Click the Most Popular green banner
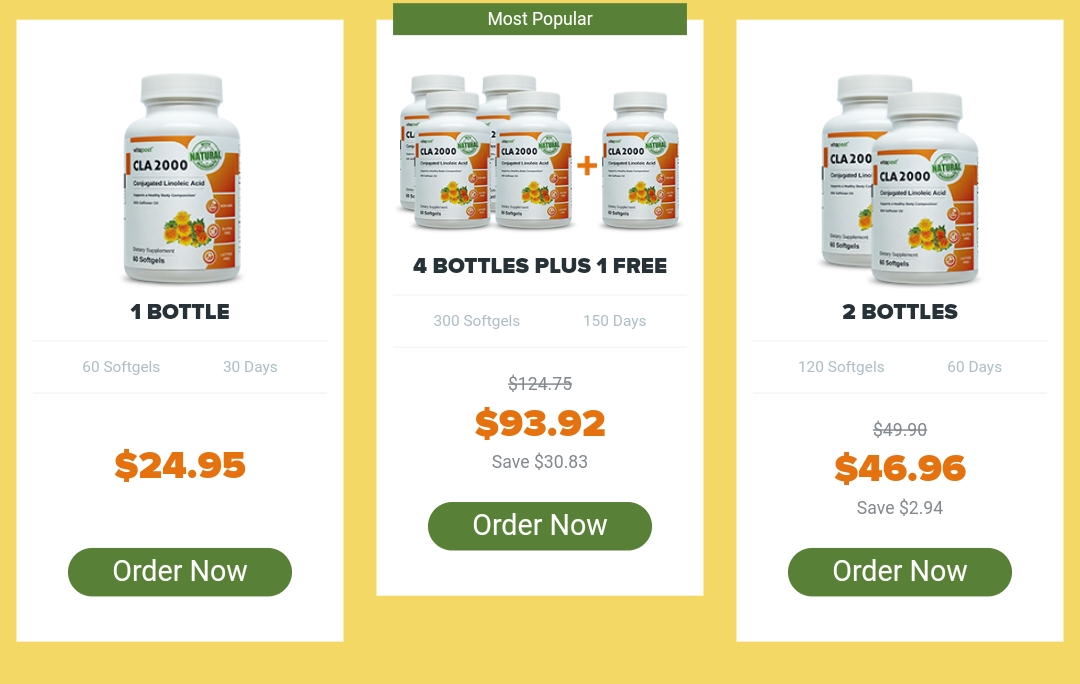Screen dimensions: 1080x684 point(539,19)
